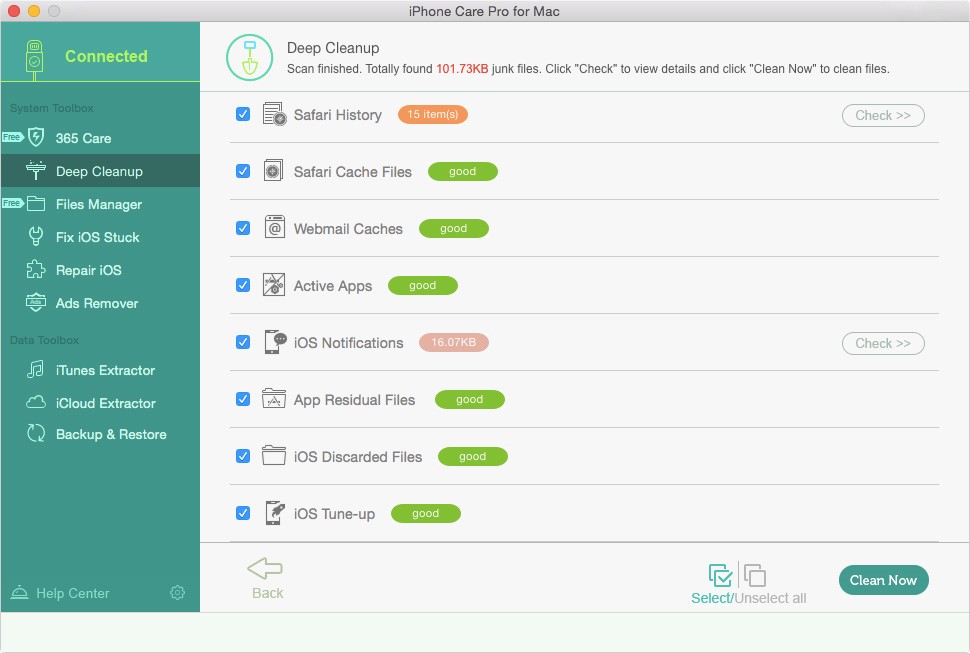Open Fix iOS Stuck wrench icon
The image size is (970, 653).
tap(36, 237)
